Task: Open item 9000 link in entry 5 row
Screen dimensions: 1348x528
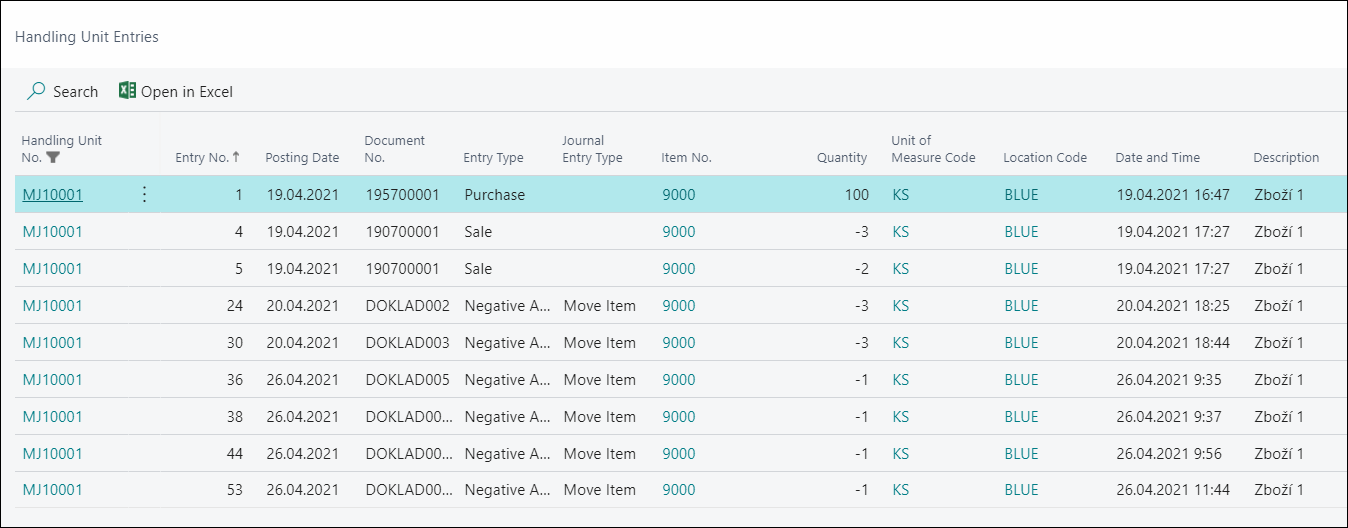Action: click(679, 269)
